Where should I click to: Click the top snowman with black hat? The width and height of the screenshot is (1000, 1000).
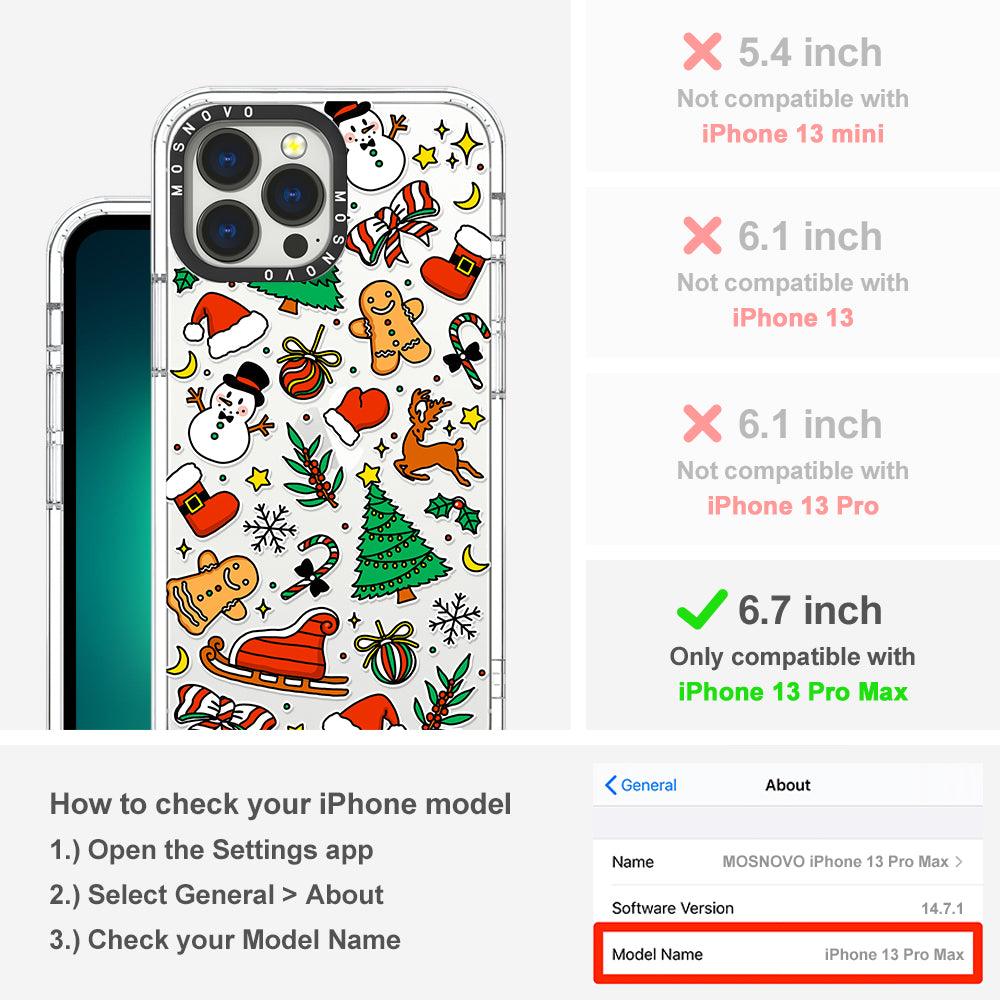pyautogui.click(x=367, y=145)
